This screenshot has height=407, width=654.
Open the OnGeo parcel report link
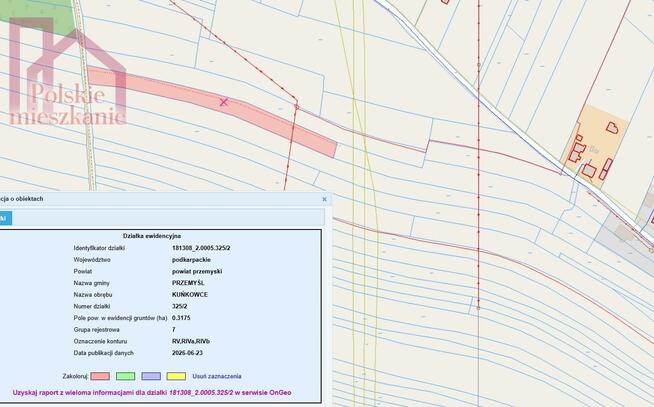click(x=152, y=392)
